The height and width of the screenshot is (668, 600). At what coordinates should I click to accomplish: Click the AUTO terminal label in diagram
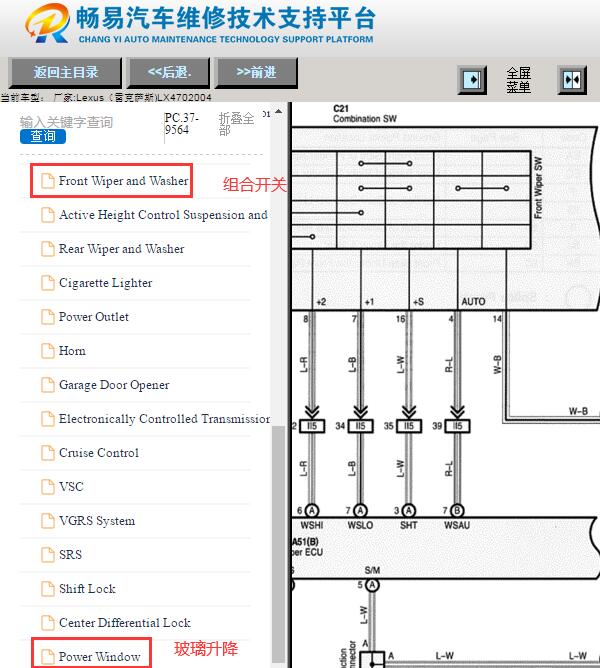473,302
